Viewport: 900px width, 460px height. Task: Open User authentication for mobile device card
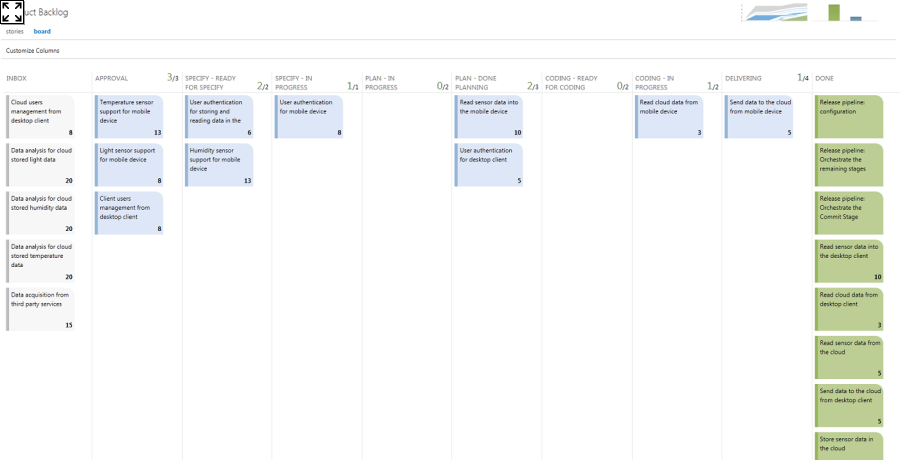pyautogui.click(x=309, y=117)
